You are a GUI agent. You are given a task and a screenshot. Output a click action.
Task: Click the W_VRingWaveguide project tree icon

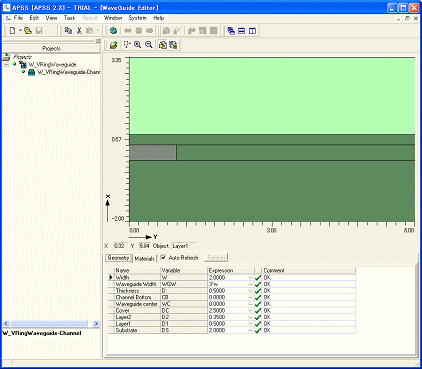pos(23,64)
